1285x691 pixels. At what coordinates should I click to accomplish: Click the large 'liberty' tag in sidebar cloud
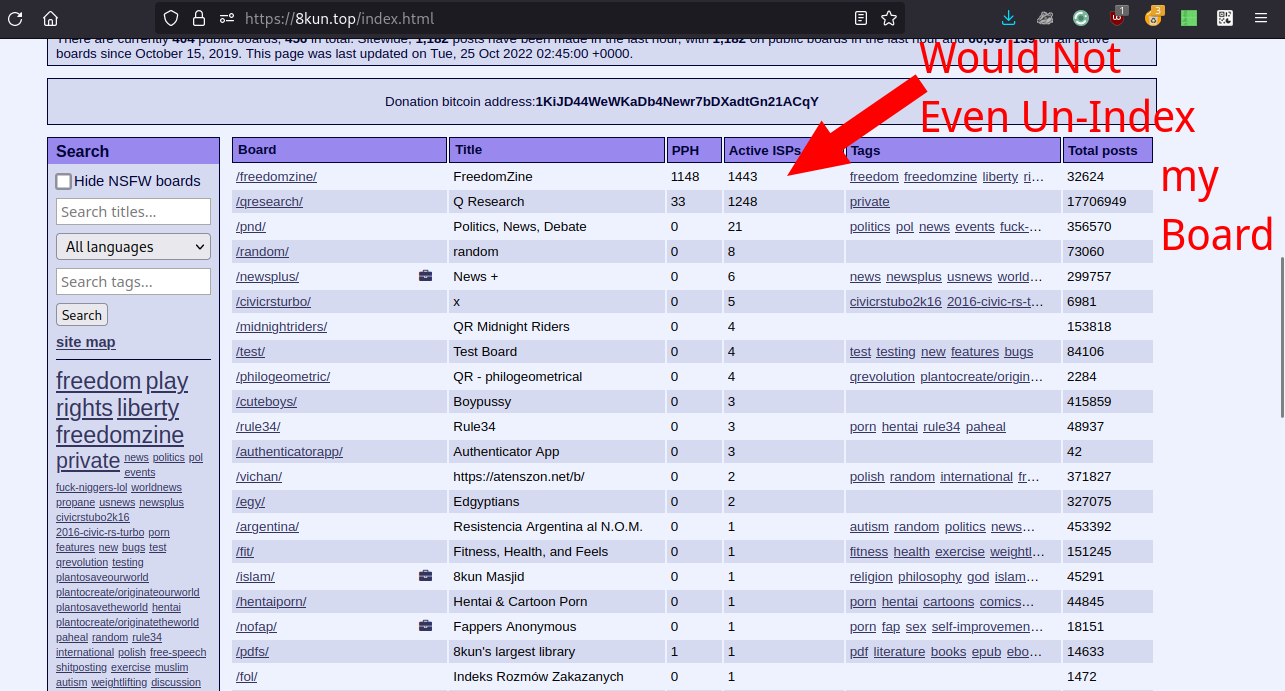click(x=148, y=408)
